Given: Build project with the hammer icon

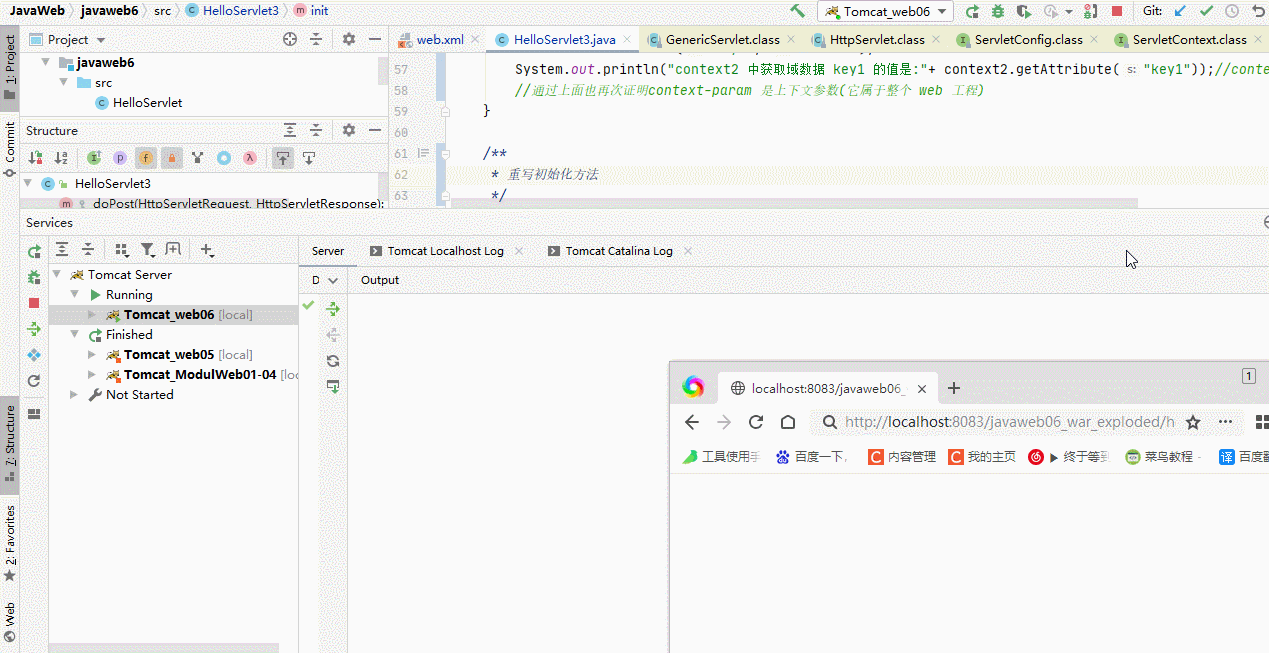Looking at the screenshot, I should [x=797, y=11].
